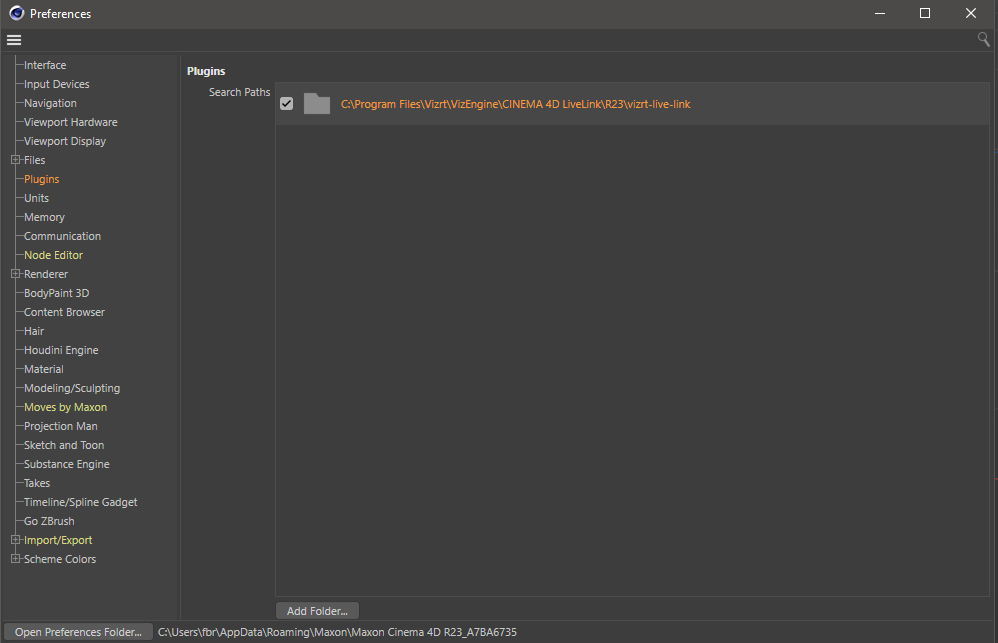Uncheck the vizrt-live-link search path checkbox

[x=287, y=104]
